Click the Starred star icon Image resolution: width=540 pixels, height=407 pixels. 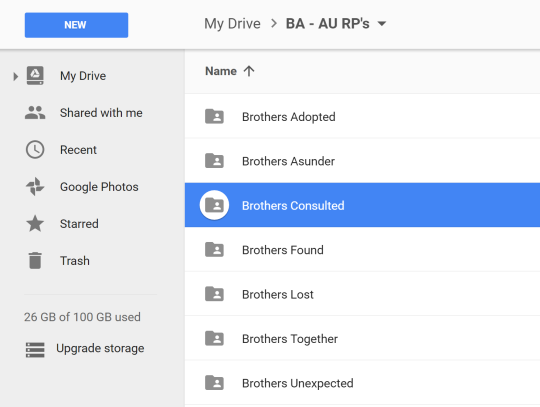[35, 223]
